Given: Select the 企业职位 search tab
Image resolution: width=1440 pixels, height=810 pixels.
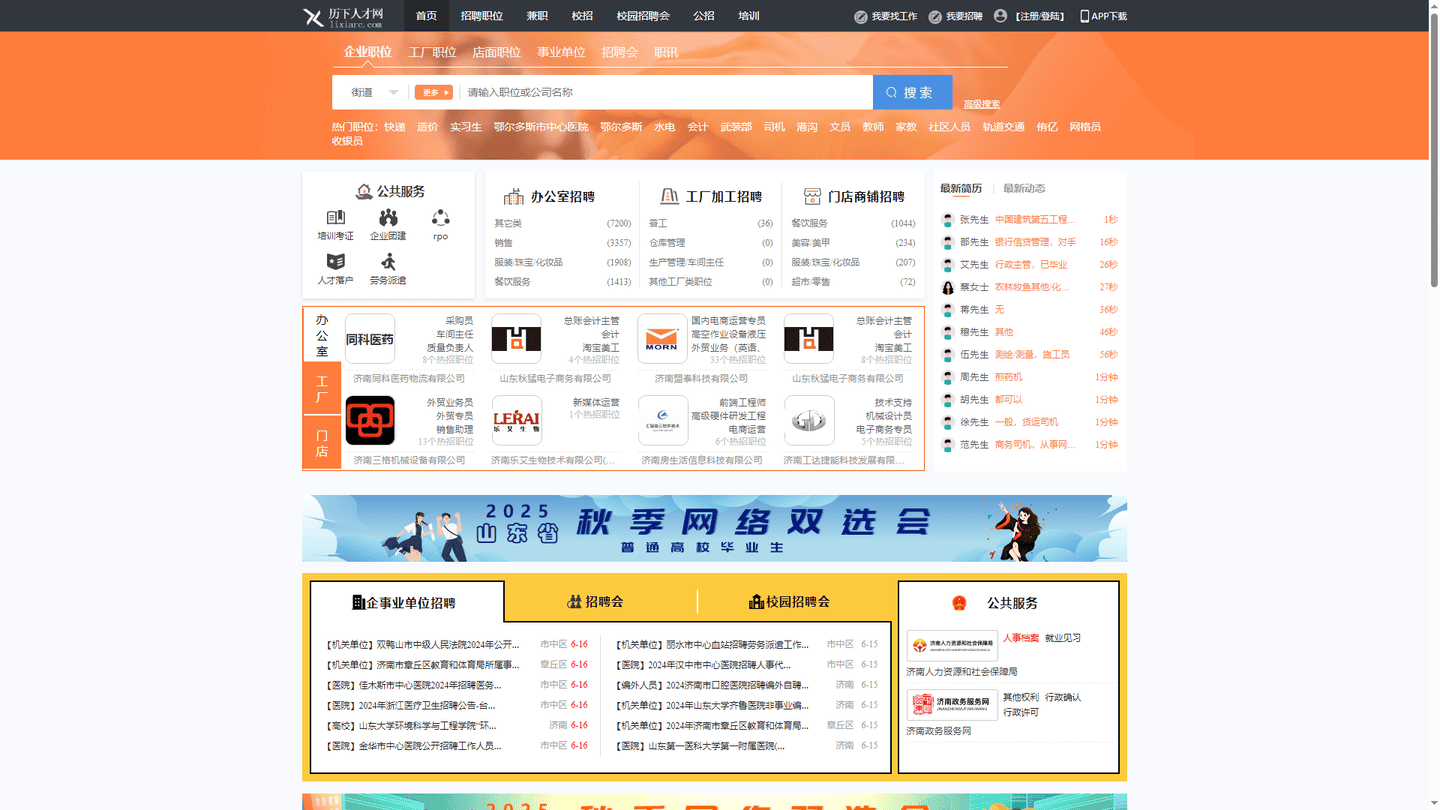Looking at the screenshot, I should [x=368, y=52].
